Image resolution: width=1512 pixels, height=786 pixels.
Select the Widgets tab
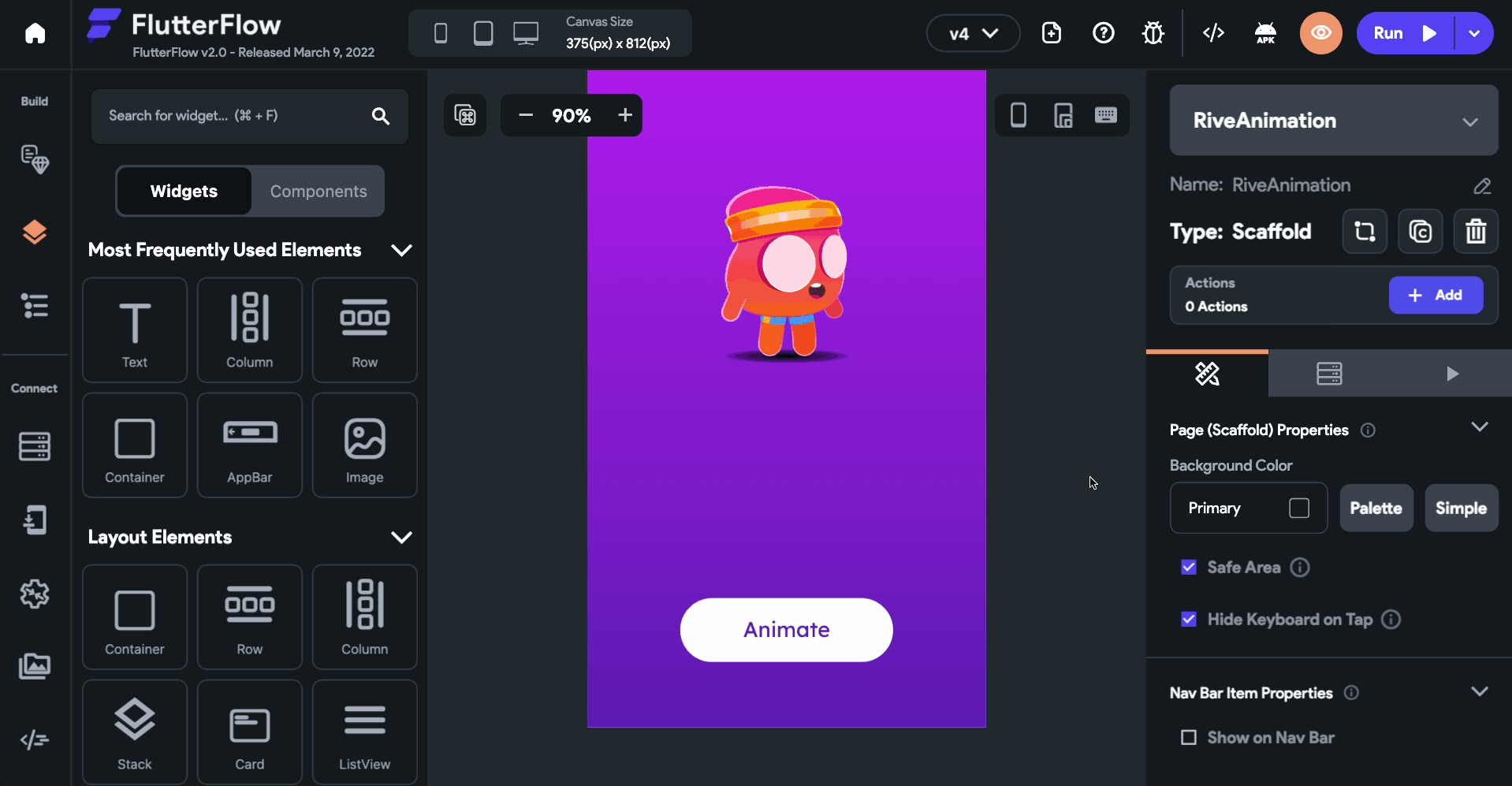click(x=184, y=191)
